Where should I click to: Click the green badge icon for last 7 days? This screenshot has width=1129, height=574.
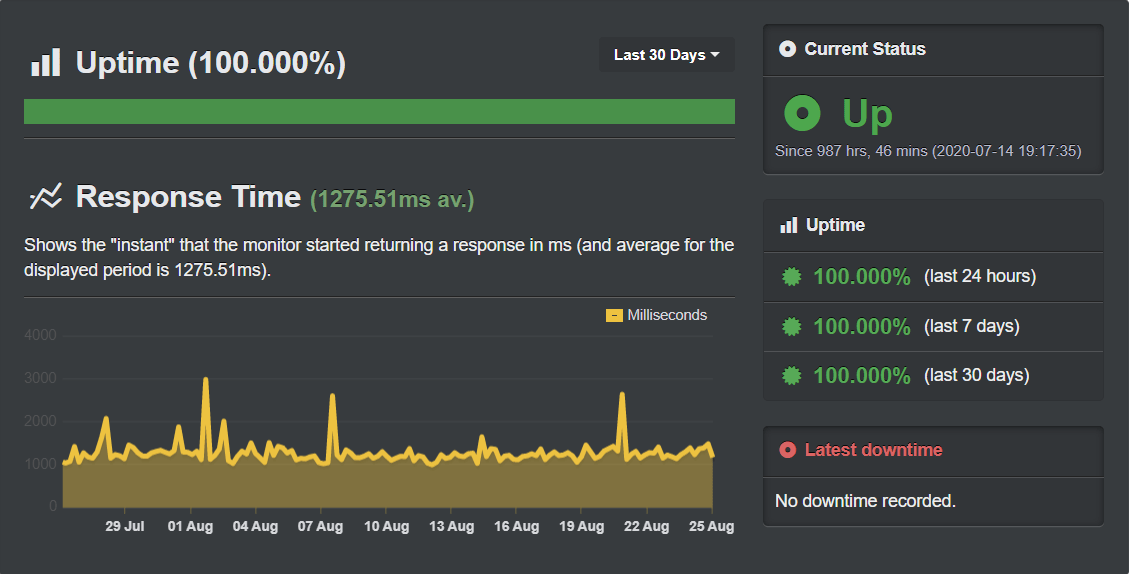click(x=791, y=327)
